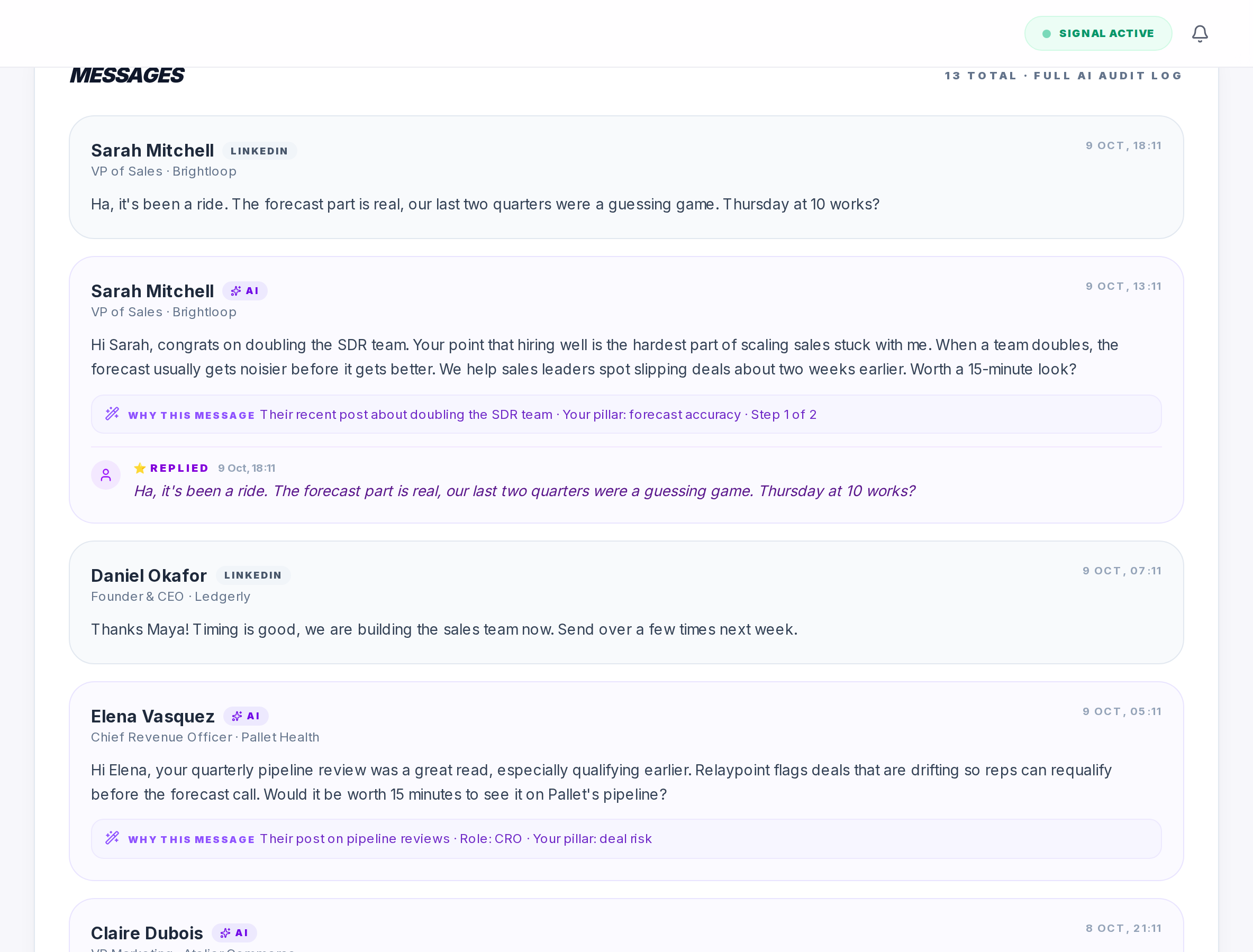Click the Messages heading
This screenshot has width=1253, height=952.
127,75
